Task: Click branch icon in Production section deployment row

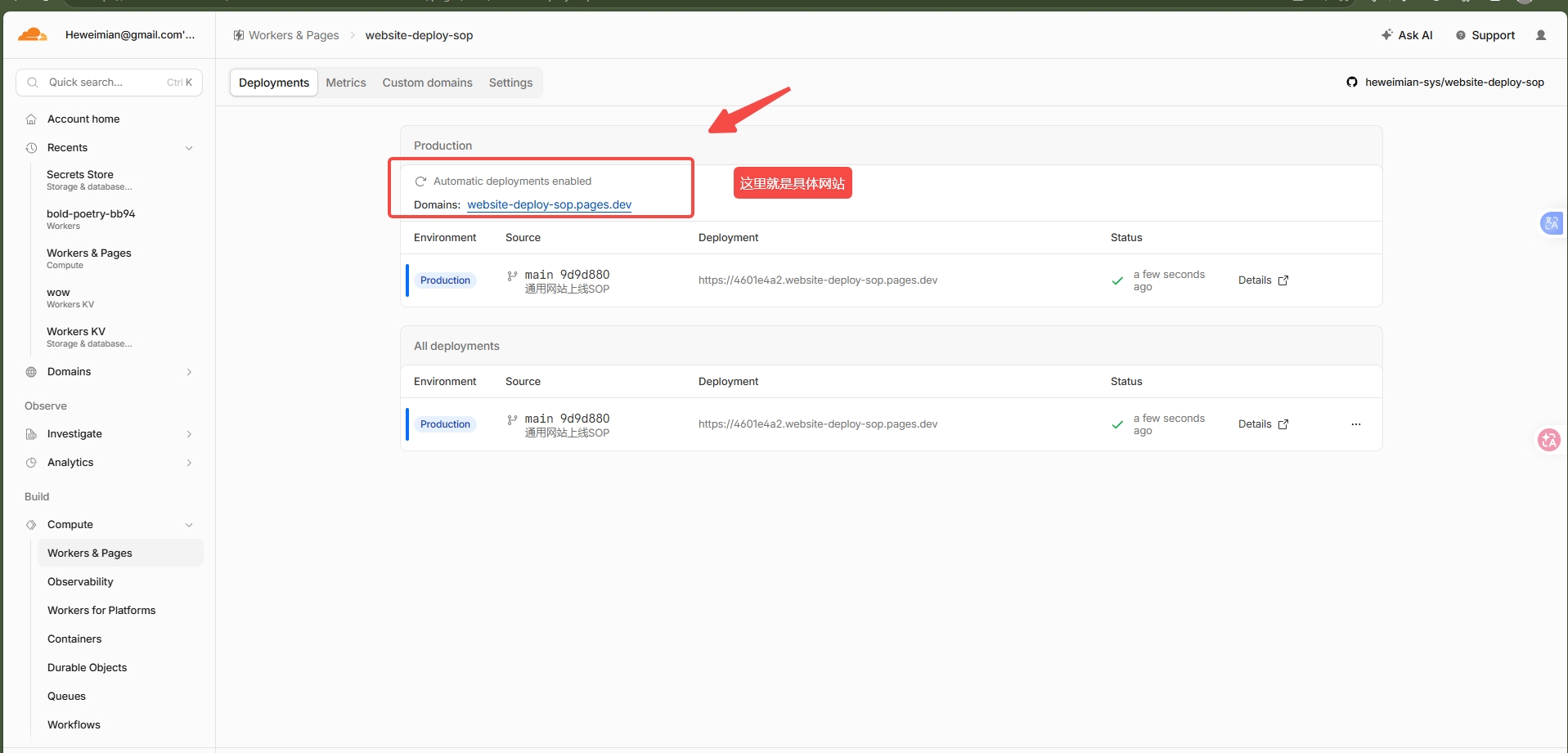Action: [x=512, y=276]
